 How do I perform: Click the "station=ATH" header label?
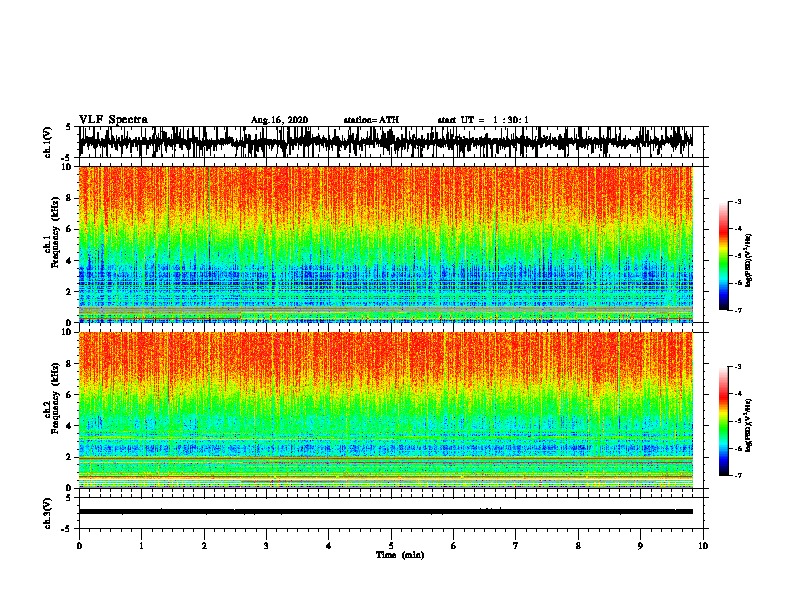tap(371, 120)
